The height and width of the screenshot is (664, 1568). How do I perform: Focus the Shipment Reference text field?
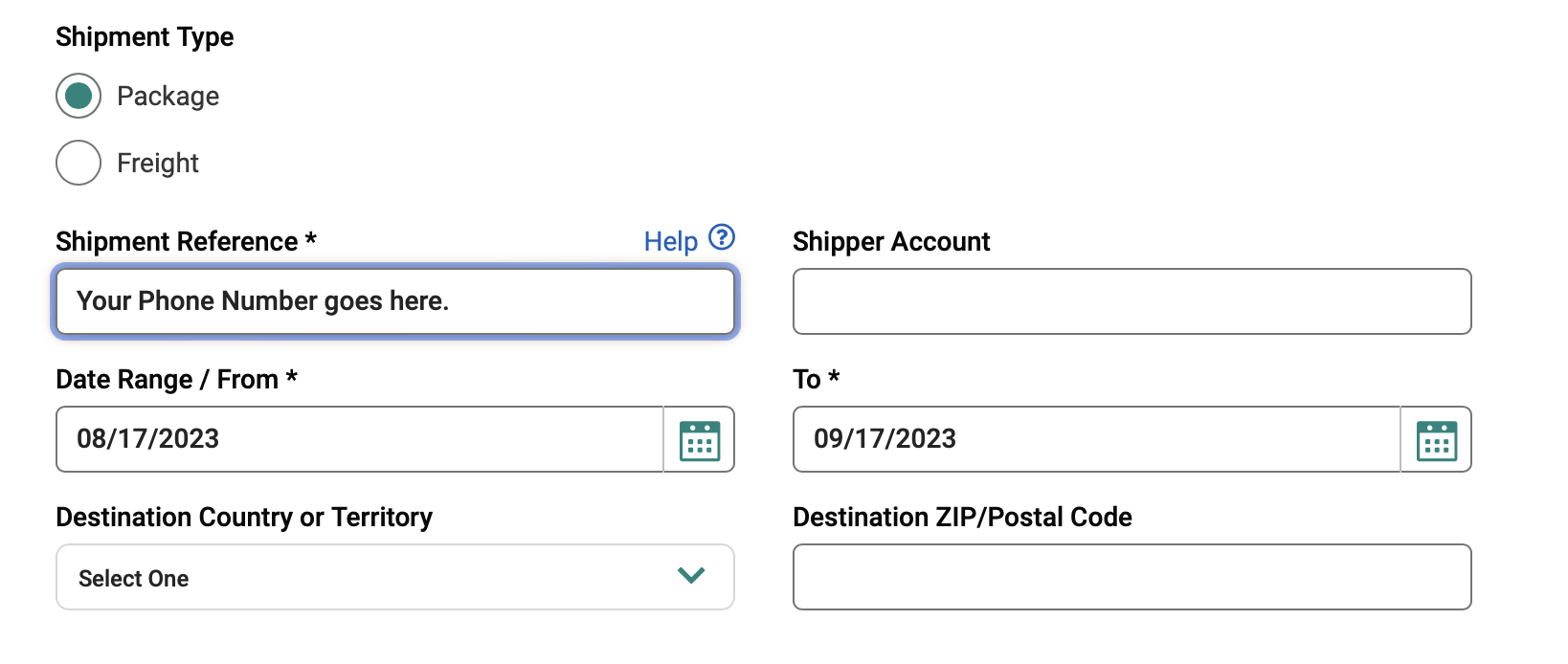click(x=394, y=301)
